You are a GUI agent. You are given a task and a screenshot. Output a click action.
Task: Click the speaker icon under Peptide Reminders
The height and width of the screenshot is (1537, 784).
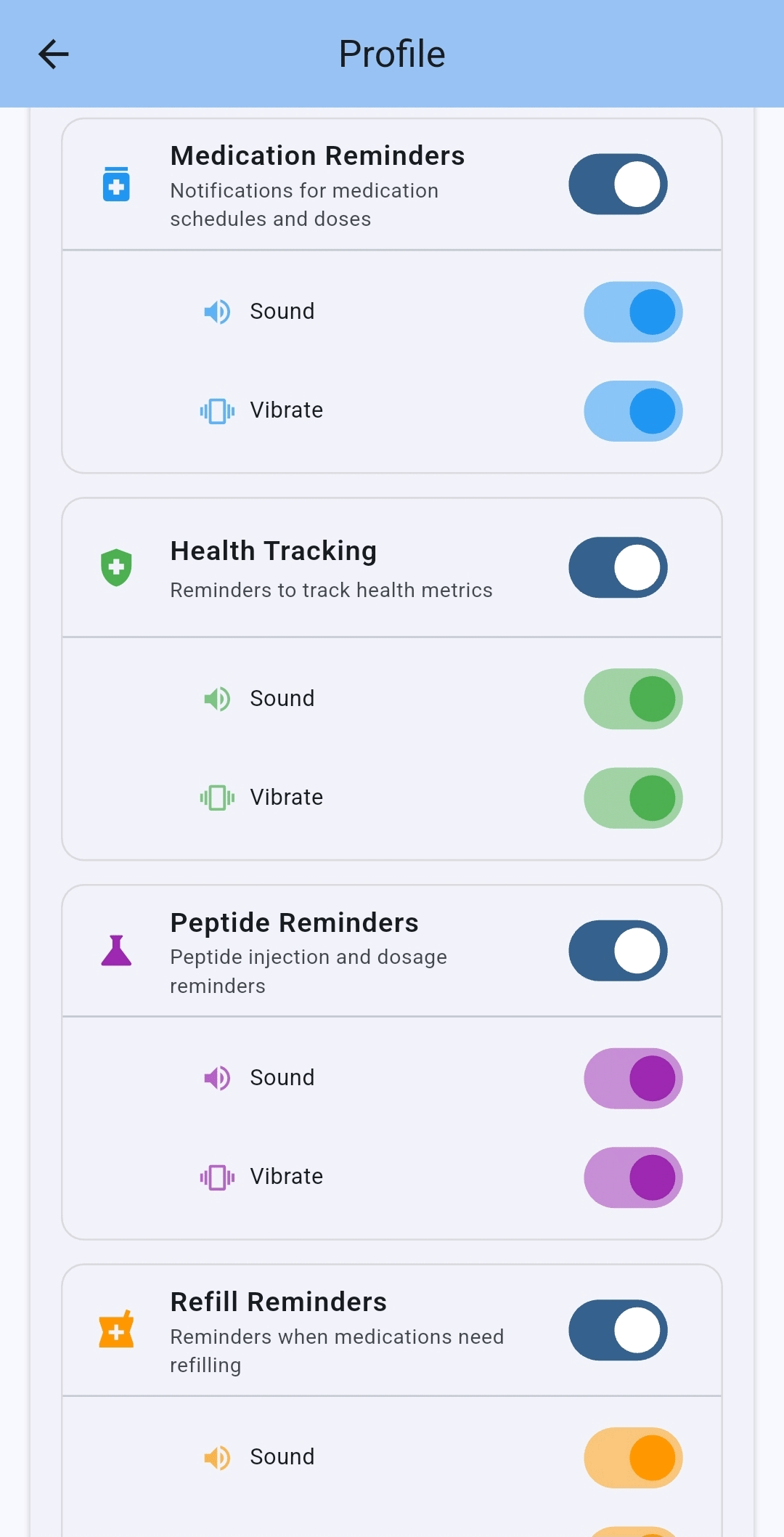216,1078
